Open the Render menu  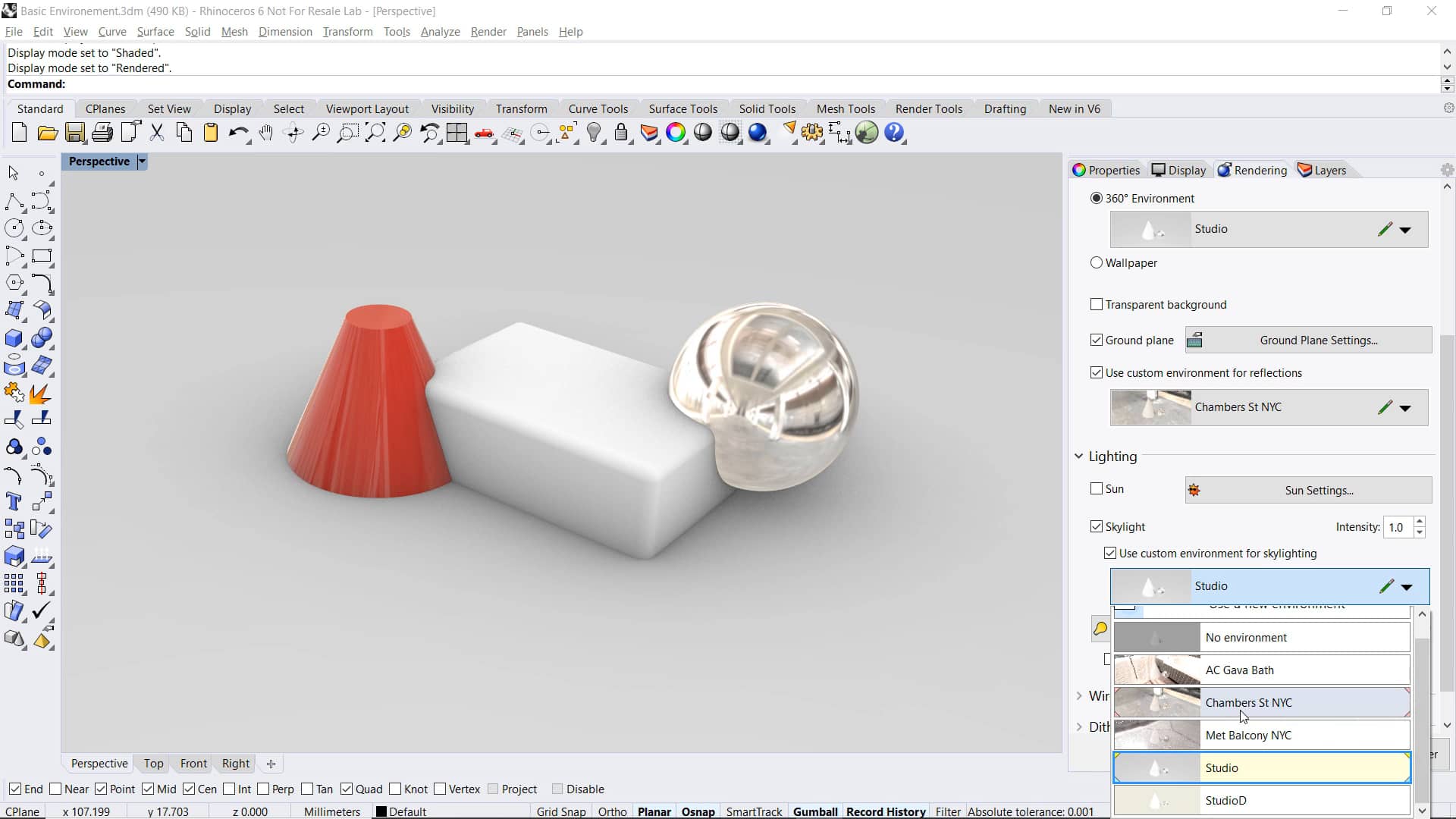[x=488, y=31]
